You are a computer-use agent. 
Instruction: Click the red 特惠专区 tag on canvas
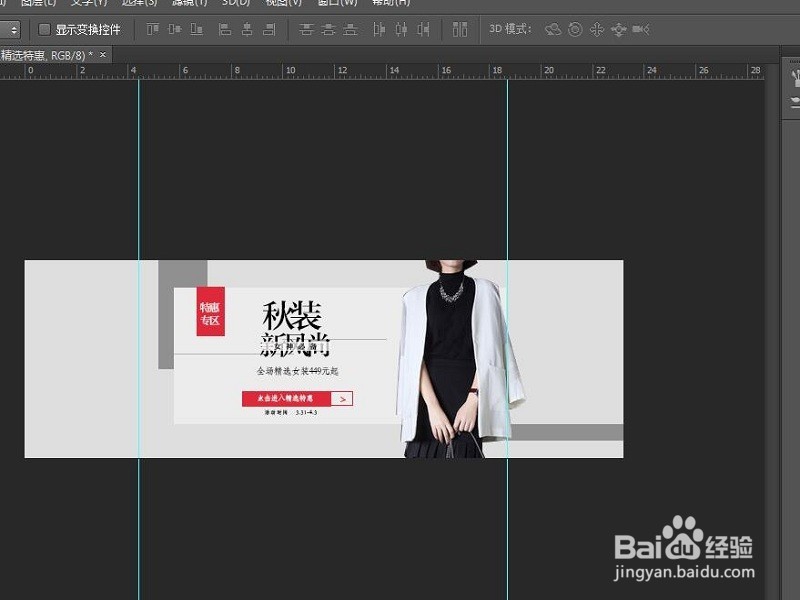point(211,311)
